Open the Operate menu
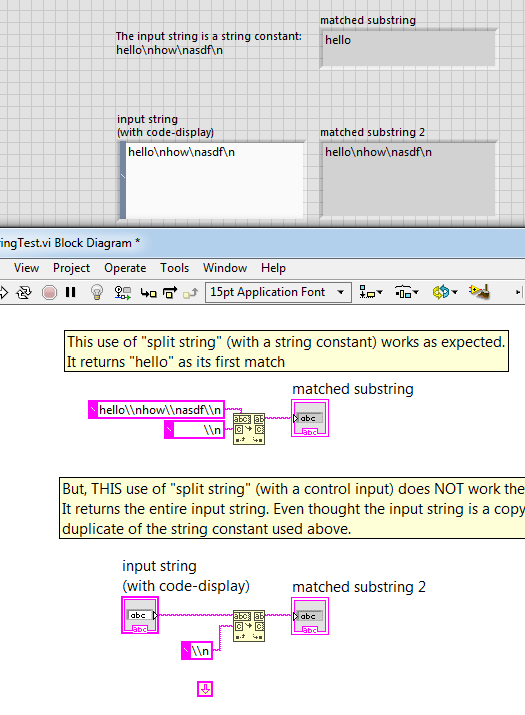Viewport: 525px width, 715px height. (x=125, y=268)
